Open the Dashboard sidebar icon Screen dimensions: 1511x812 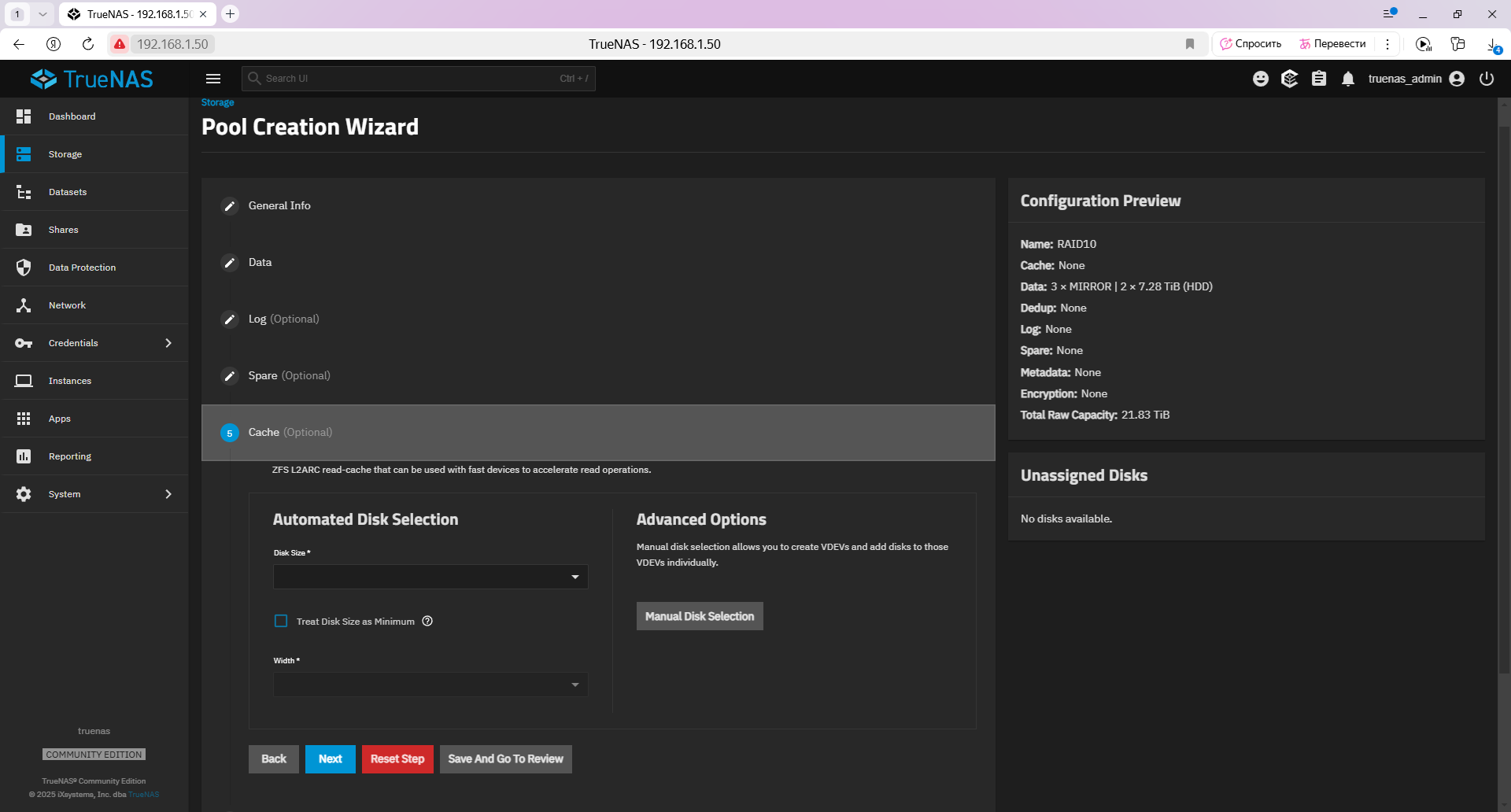point(24,116)
